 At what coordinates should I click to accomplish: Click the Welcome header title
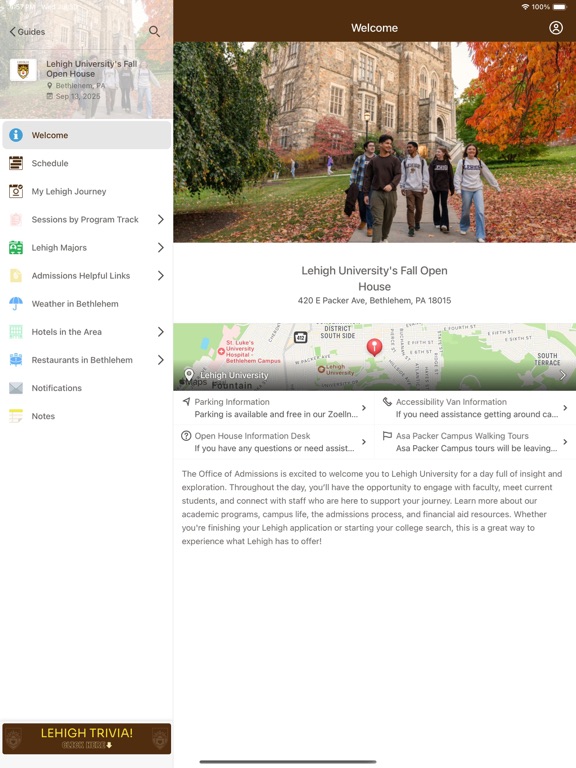click(x=374, y=28)
